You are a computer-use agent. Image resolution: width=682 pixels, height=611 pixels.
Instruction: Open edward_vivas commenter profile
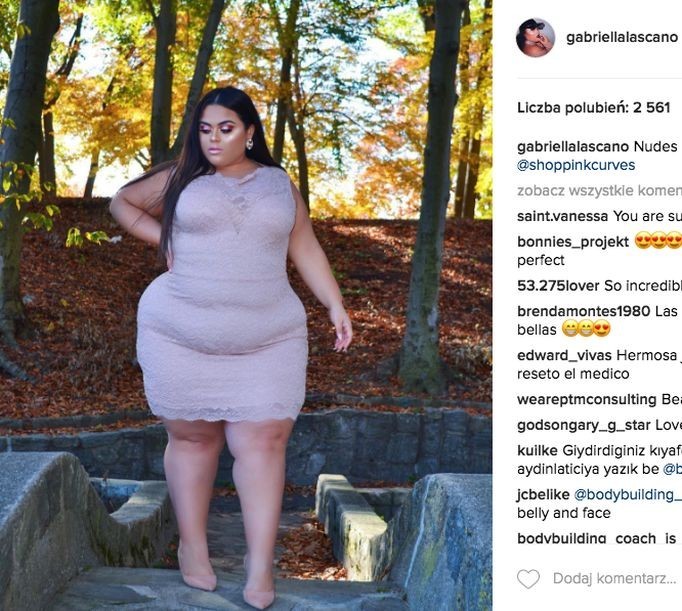(x=564, y=356)
